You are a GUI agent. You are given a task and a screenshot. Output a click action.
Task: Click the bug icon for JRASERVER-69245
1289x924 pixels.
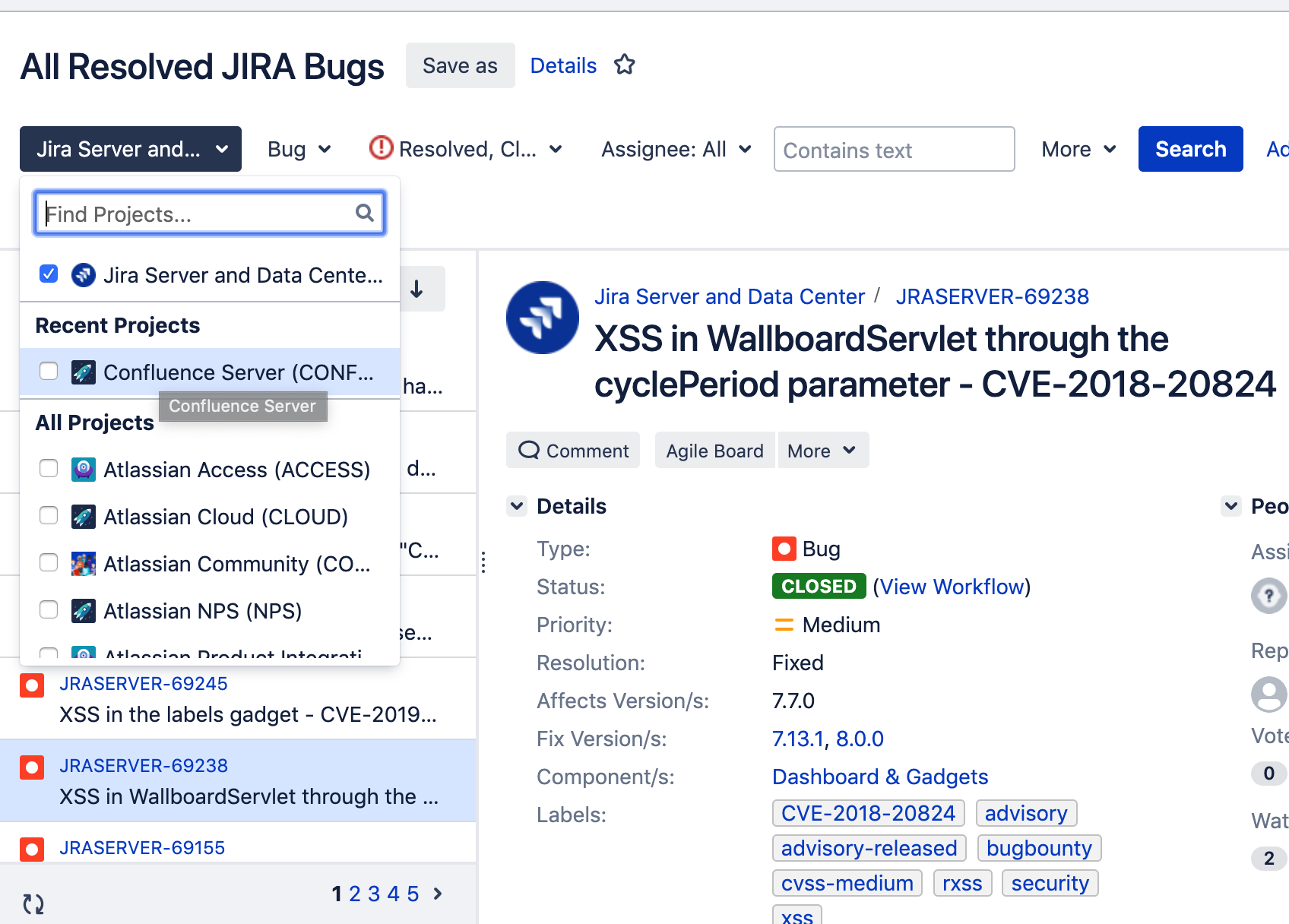[x=32, y=685]
